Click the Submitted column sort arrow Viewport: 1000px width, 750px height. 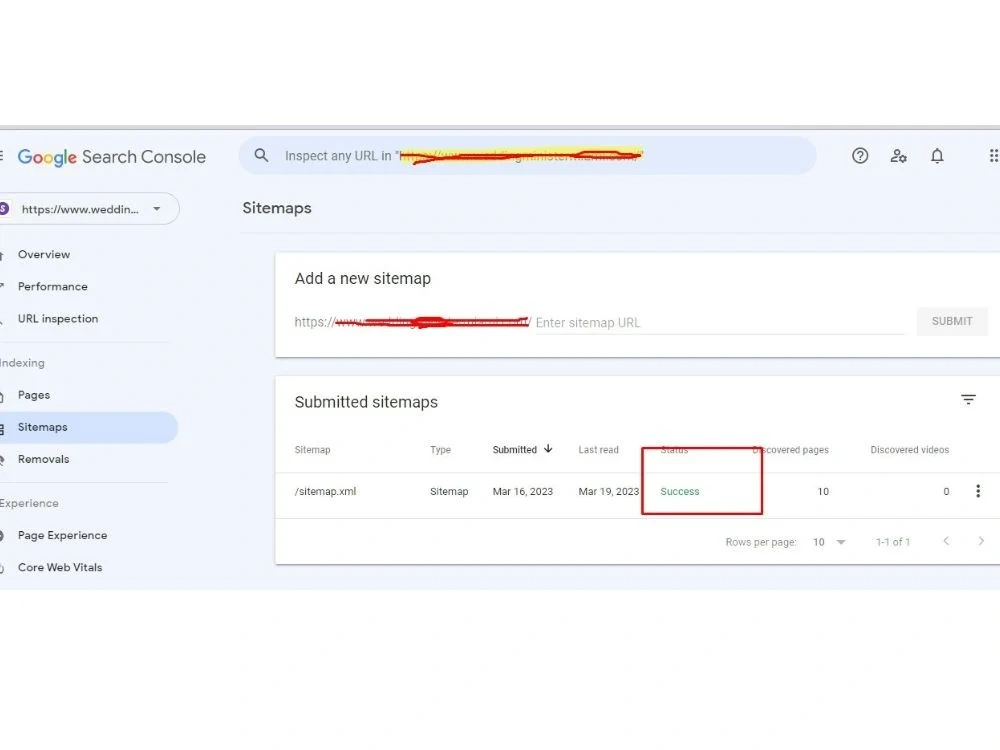click(x=548, y=449)
